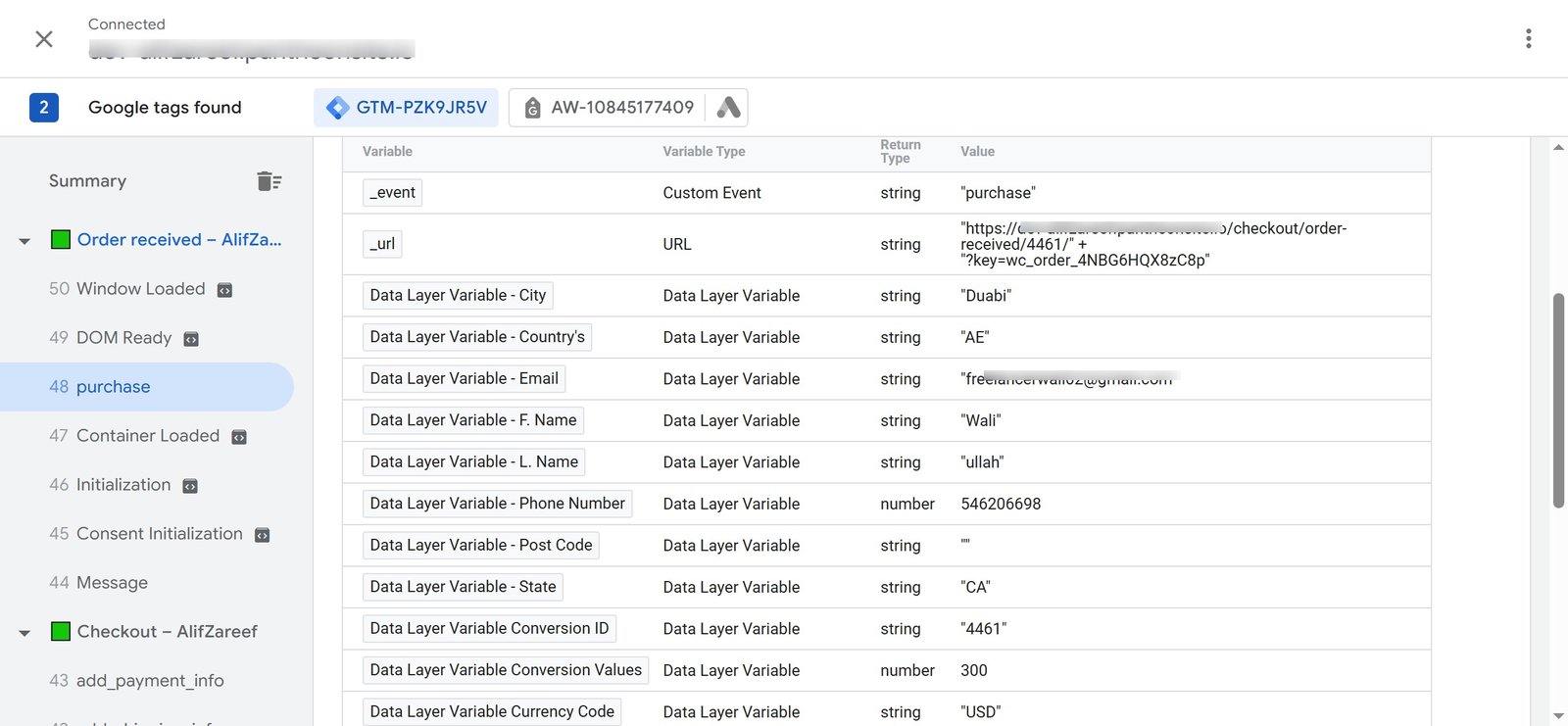Click the "purchase" value cell
The width and height of the screenshot is (1568, 726).
tap(998, 193)
